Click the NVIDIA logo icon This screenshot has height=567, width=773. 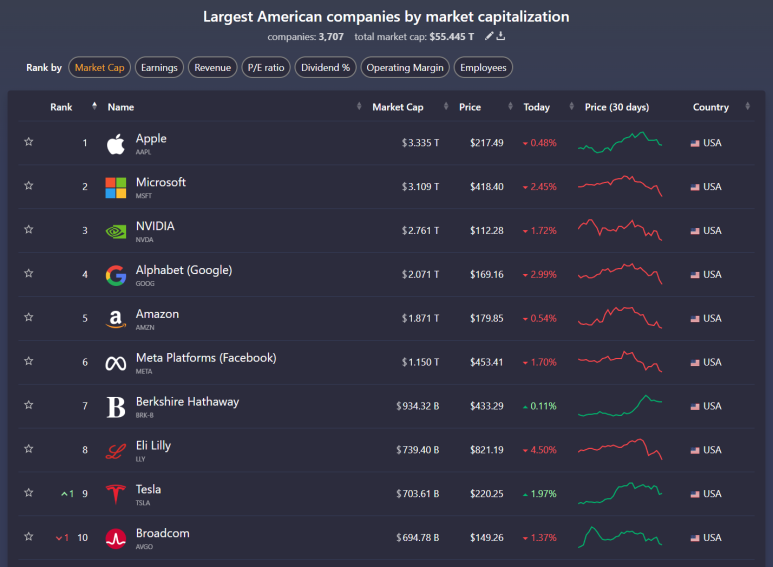[x=116, y=231]
